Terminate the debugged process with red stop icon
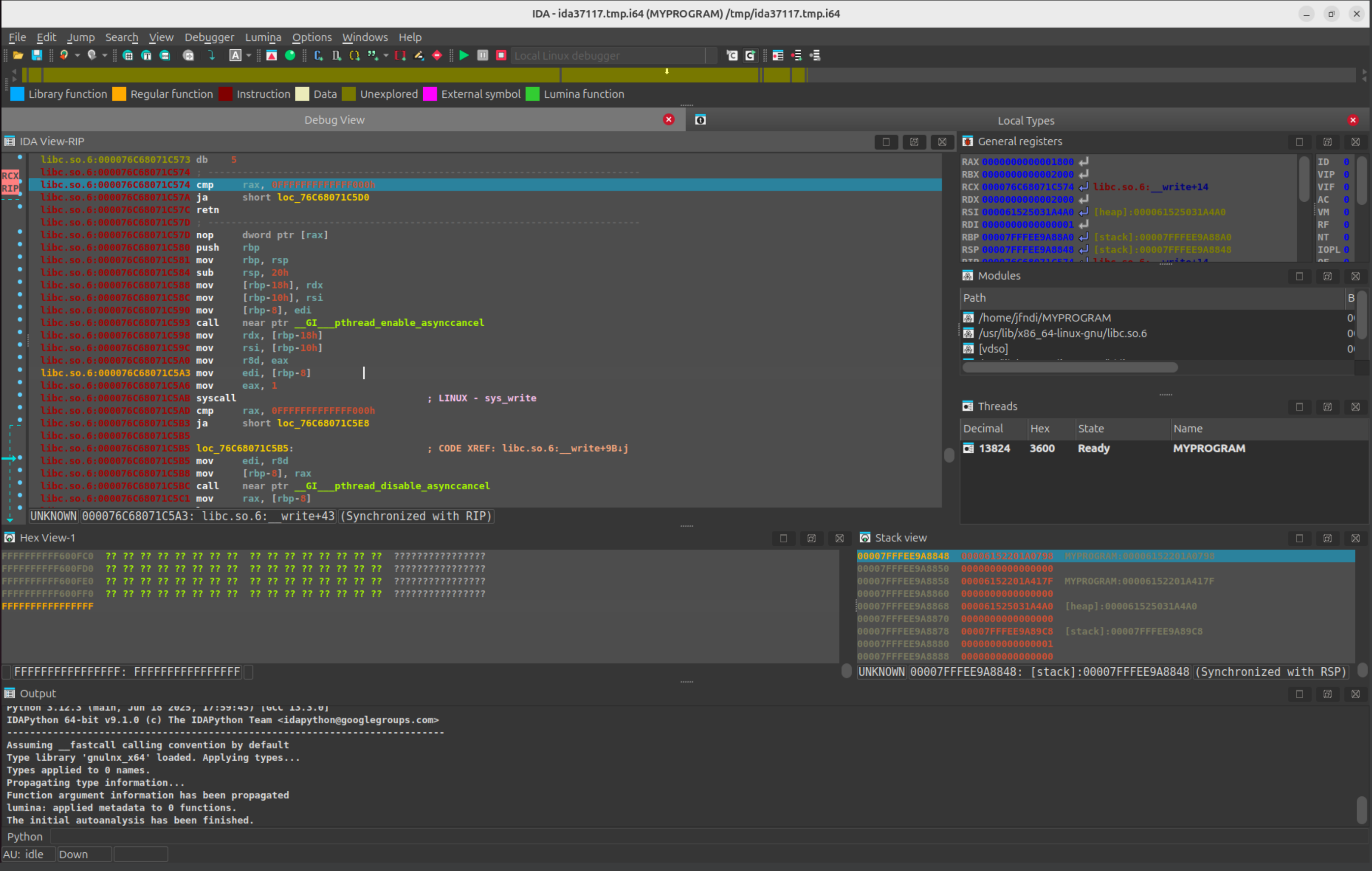 pyautogui.click(x=501, y=55)
